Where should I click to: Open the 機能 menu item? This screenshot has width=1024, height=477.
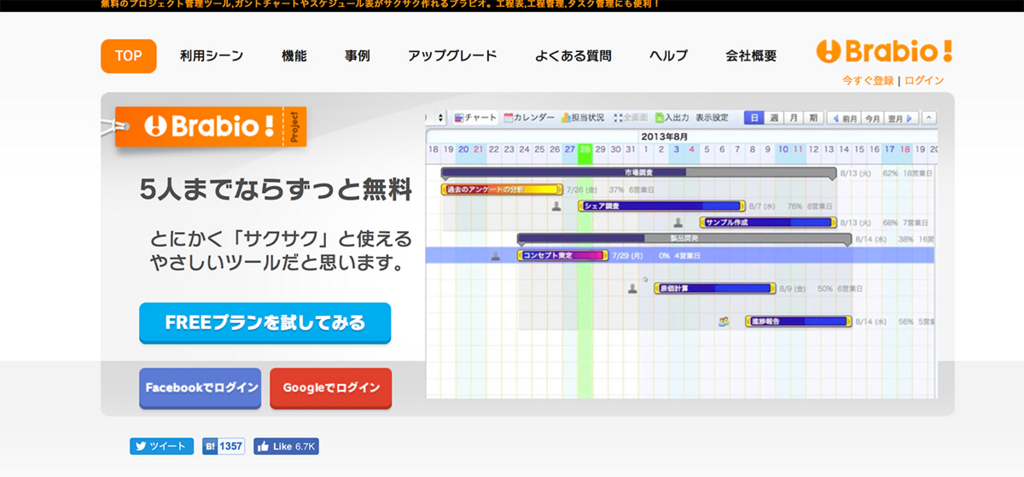294,56
